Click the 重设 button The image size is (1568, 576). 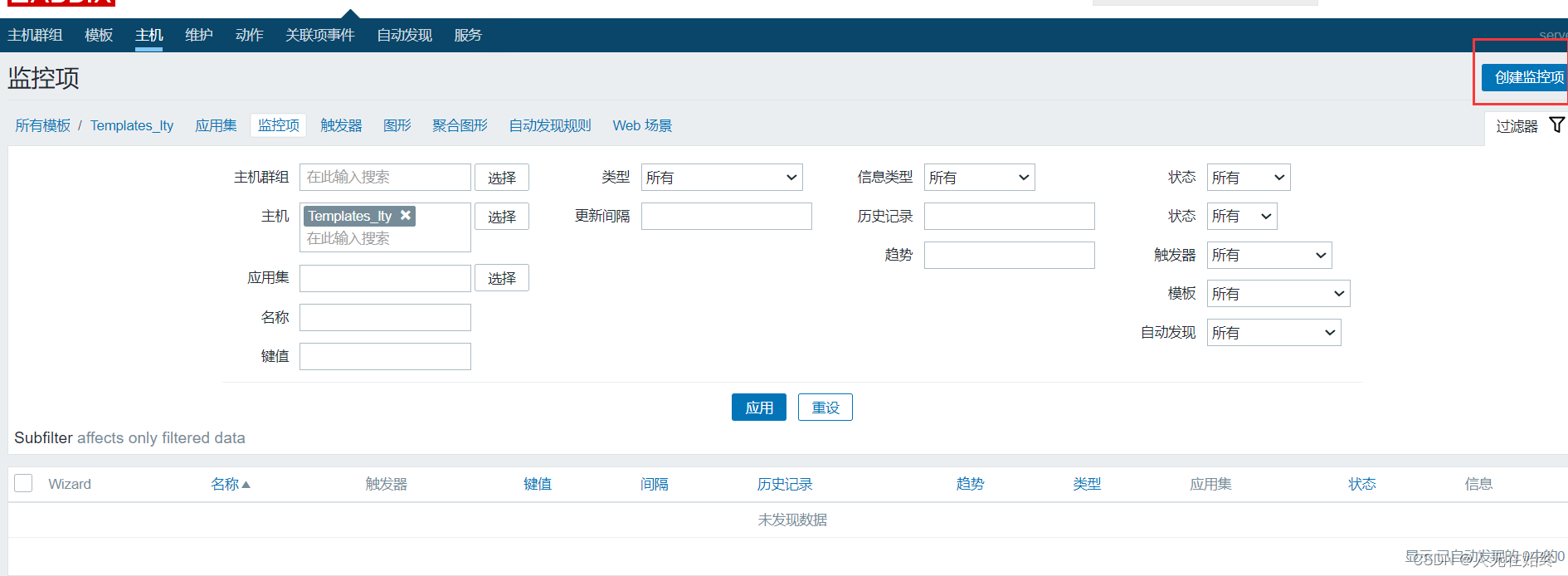click(825, 407)
